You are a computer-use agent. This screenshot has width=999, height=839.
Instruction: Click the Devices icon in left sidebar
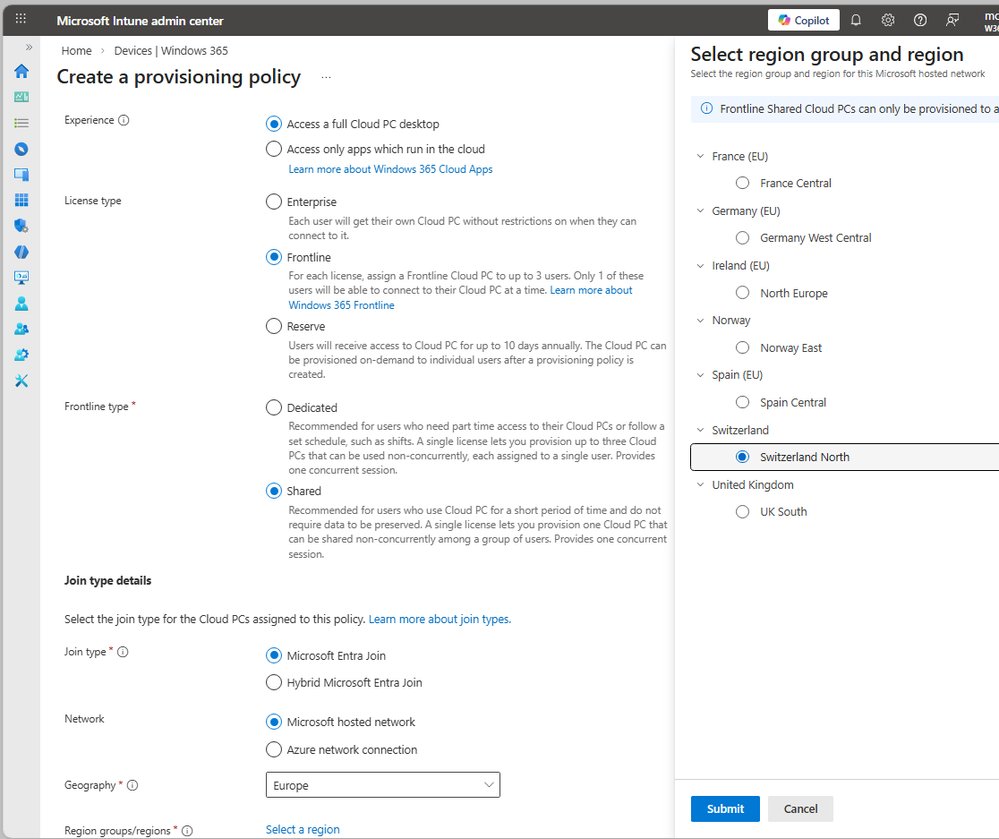click(21, 175)
